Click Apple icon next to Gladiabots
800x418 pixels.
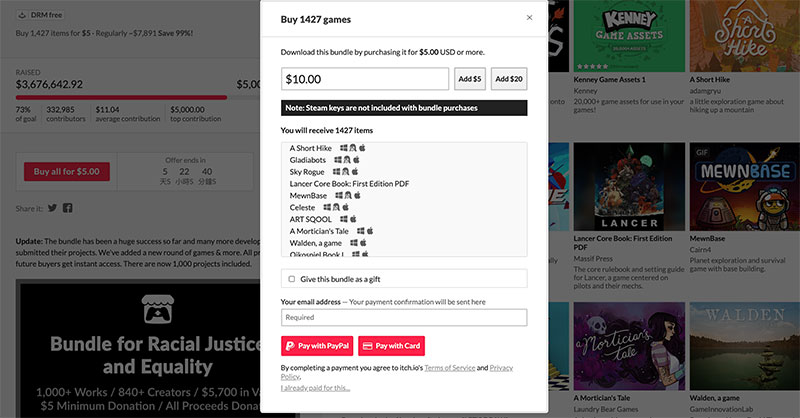pos(356,160)
